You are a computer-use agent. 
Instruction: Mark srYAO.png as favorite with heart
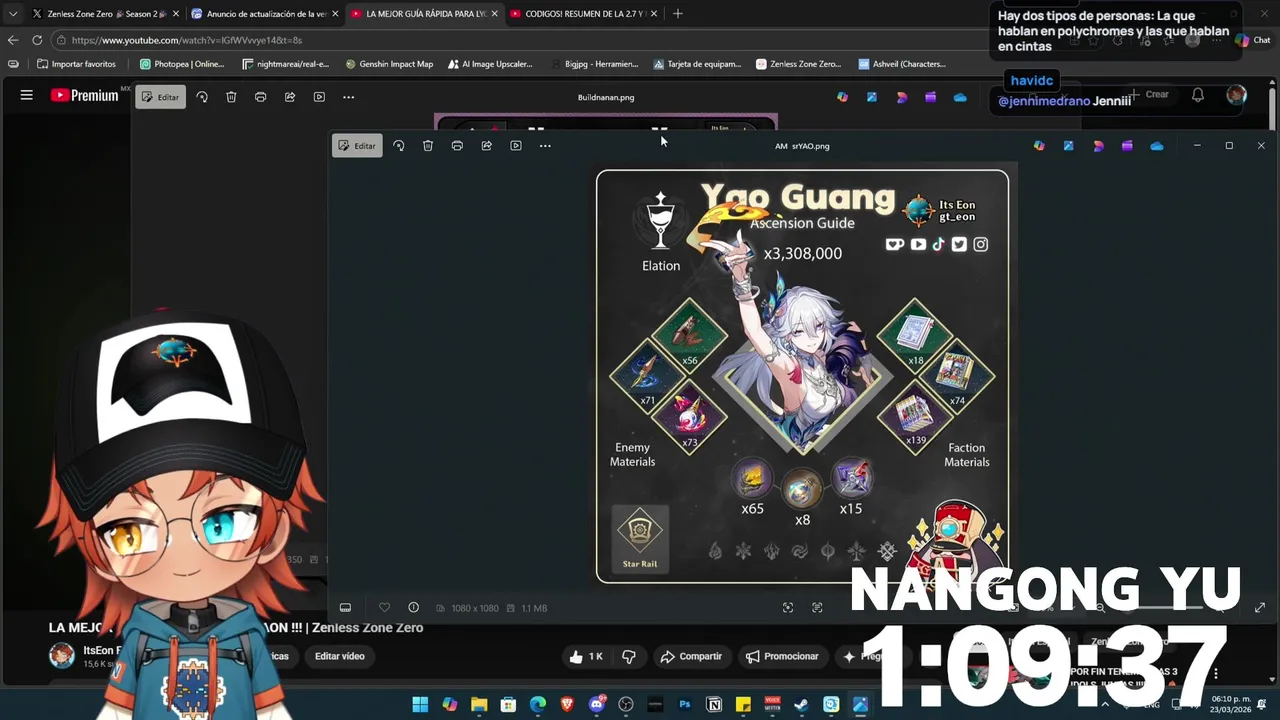[x=384, y=608]
